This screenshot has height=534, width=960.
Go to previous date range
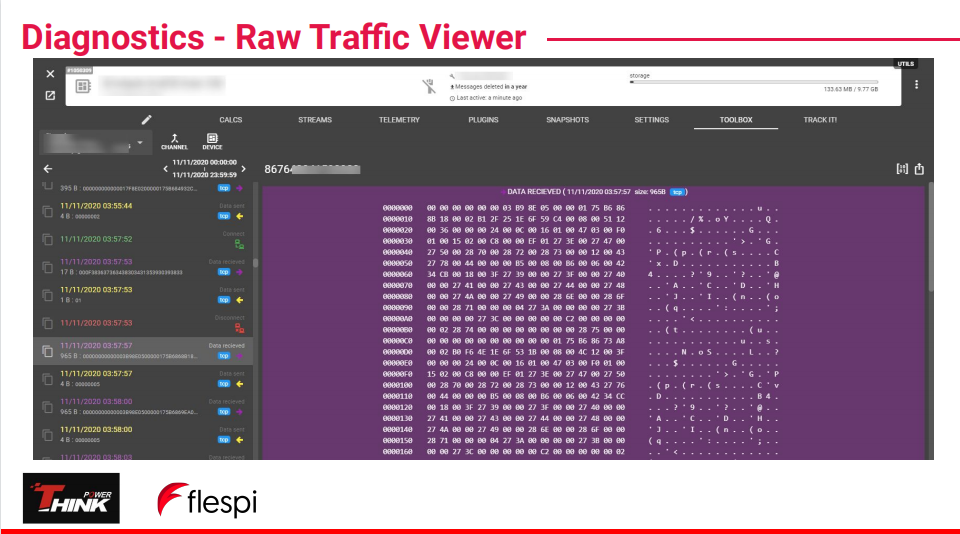point(165,169)
